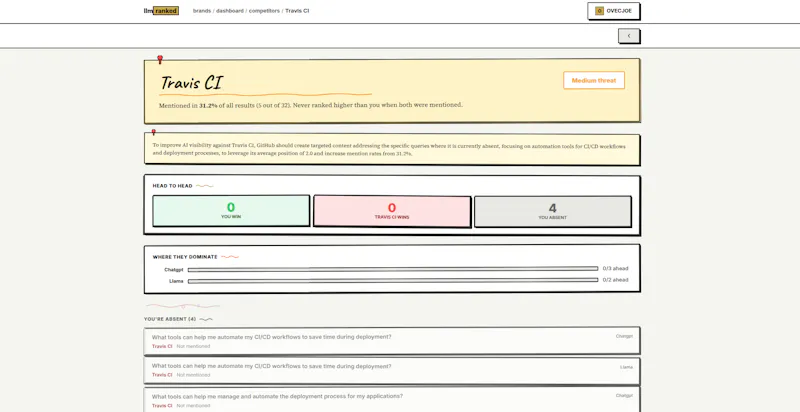
Task: Click the Chatgpt dominance progress bar
Action: pyautogui.click(x=393, y=269)
